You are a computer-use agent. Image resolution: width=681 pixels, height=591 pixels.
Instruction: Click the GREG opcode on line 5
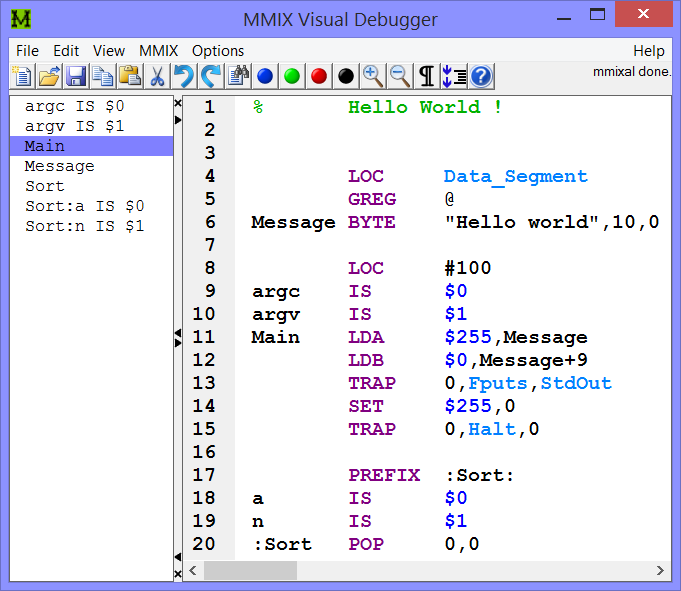tap(372, 199)
